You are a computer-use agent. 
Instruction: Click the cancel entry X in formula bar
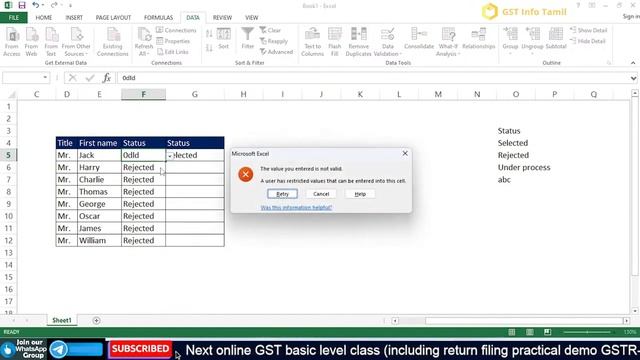(73, 78)
